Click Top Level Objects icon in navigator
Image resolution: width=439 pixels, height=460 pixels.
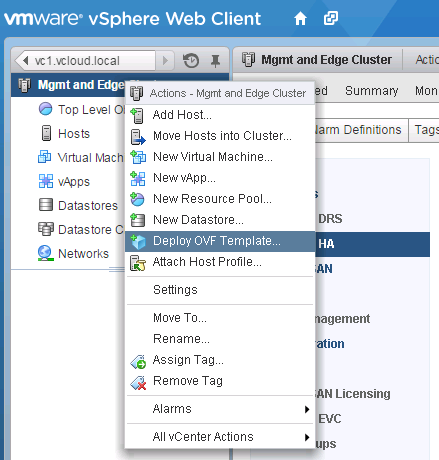[45, 109]
